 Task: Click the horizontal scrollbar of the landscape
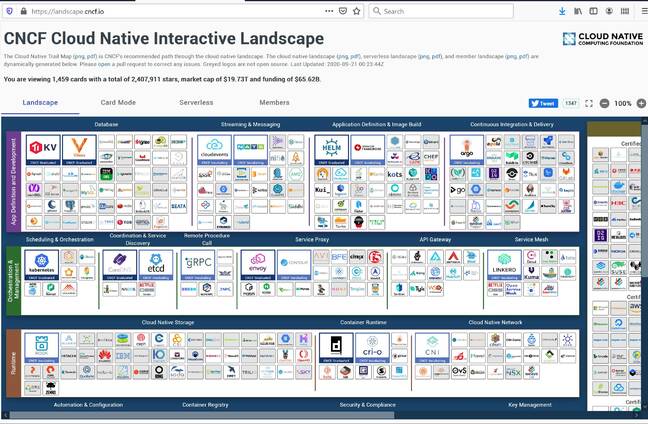point(202,415)
